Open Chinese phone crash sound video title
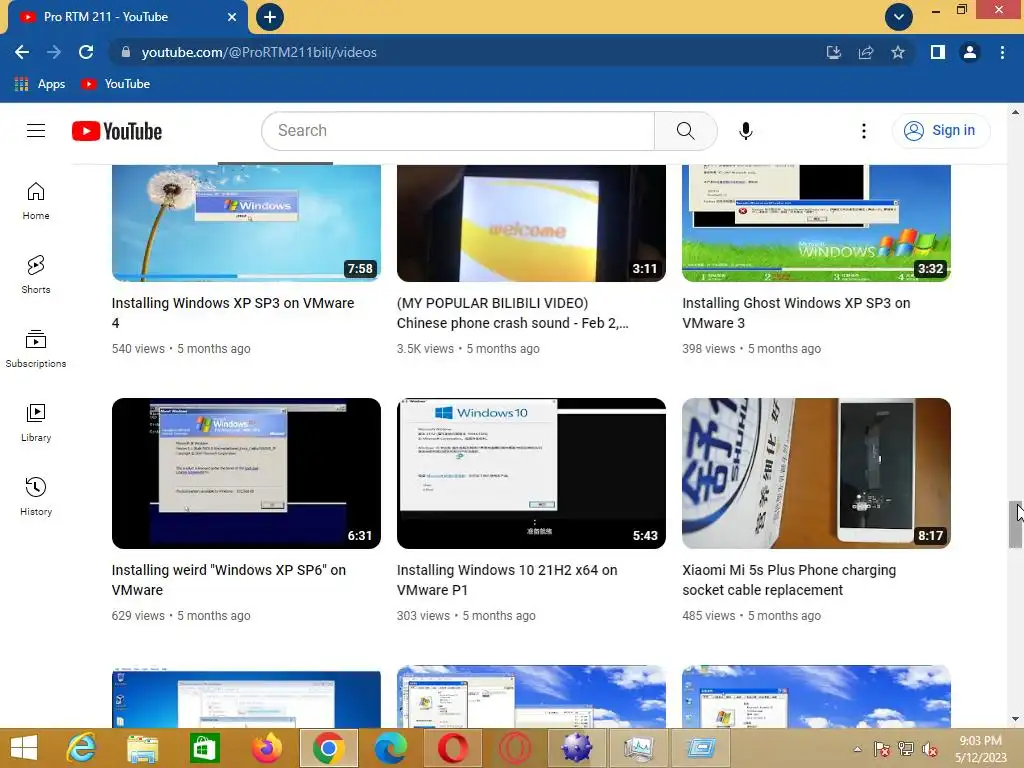The width and height of the screenshot is (1024, 768). point(513,313)
